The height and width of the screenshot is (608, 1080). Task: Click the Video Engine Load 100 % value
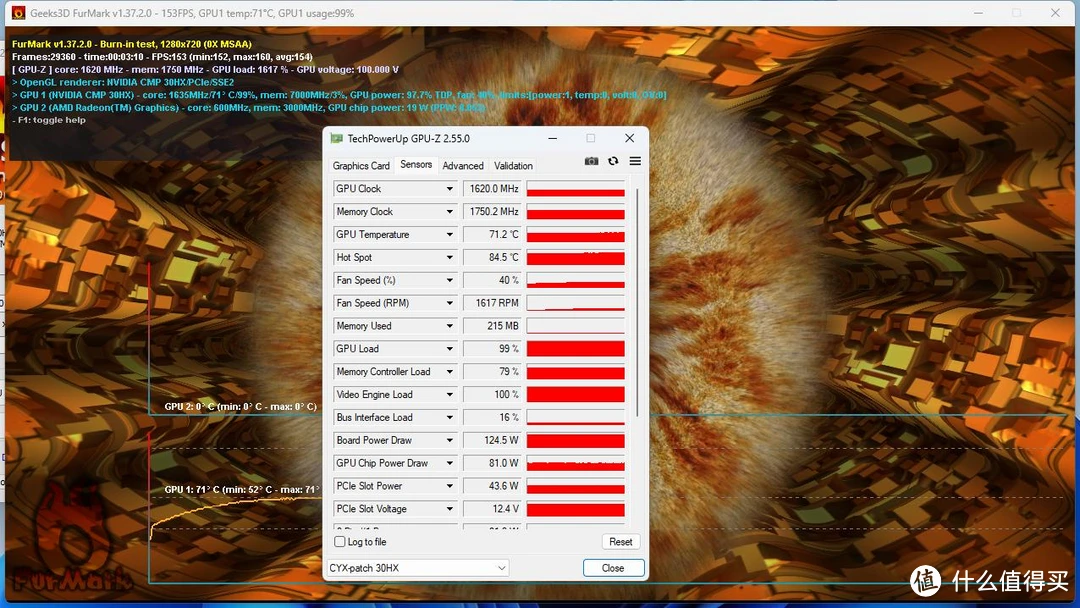[x=492, y=395]
